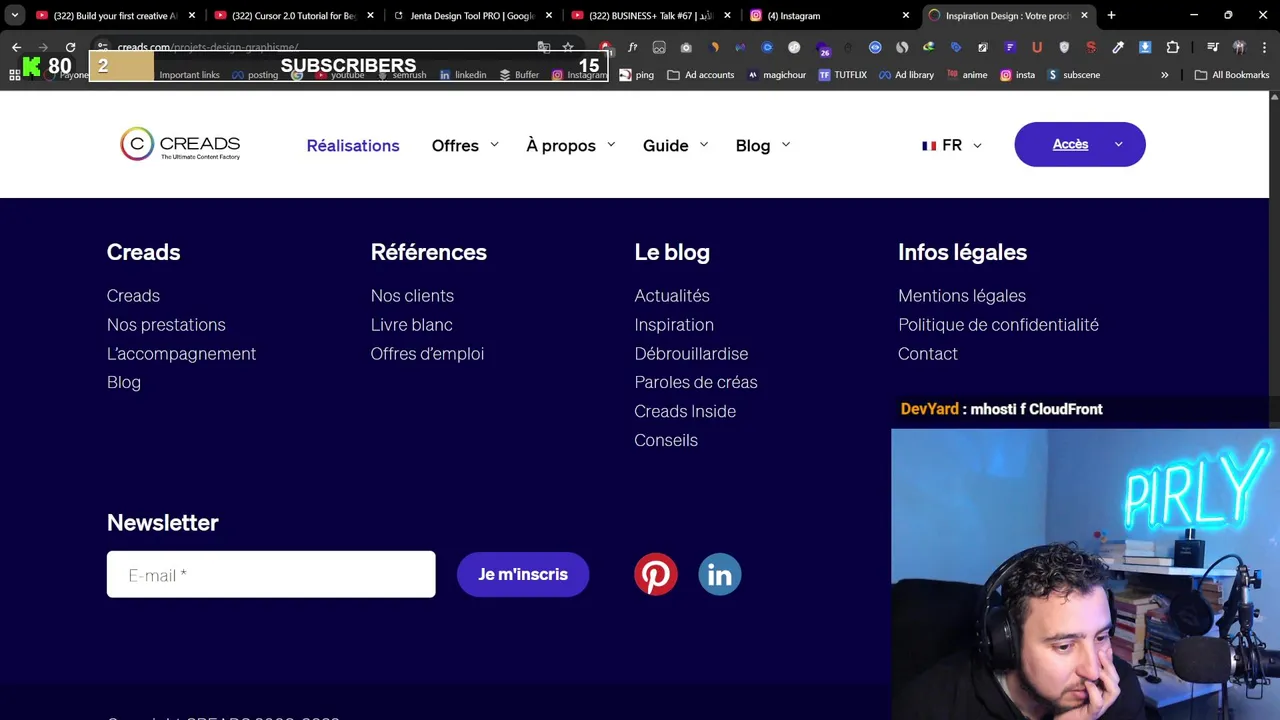Open the Extensions puzzle piece menu
This screenshot has height=720, width=1280.
coord(1173,47)
